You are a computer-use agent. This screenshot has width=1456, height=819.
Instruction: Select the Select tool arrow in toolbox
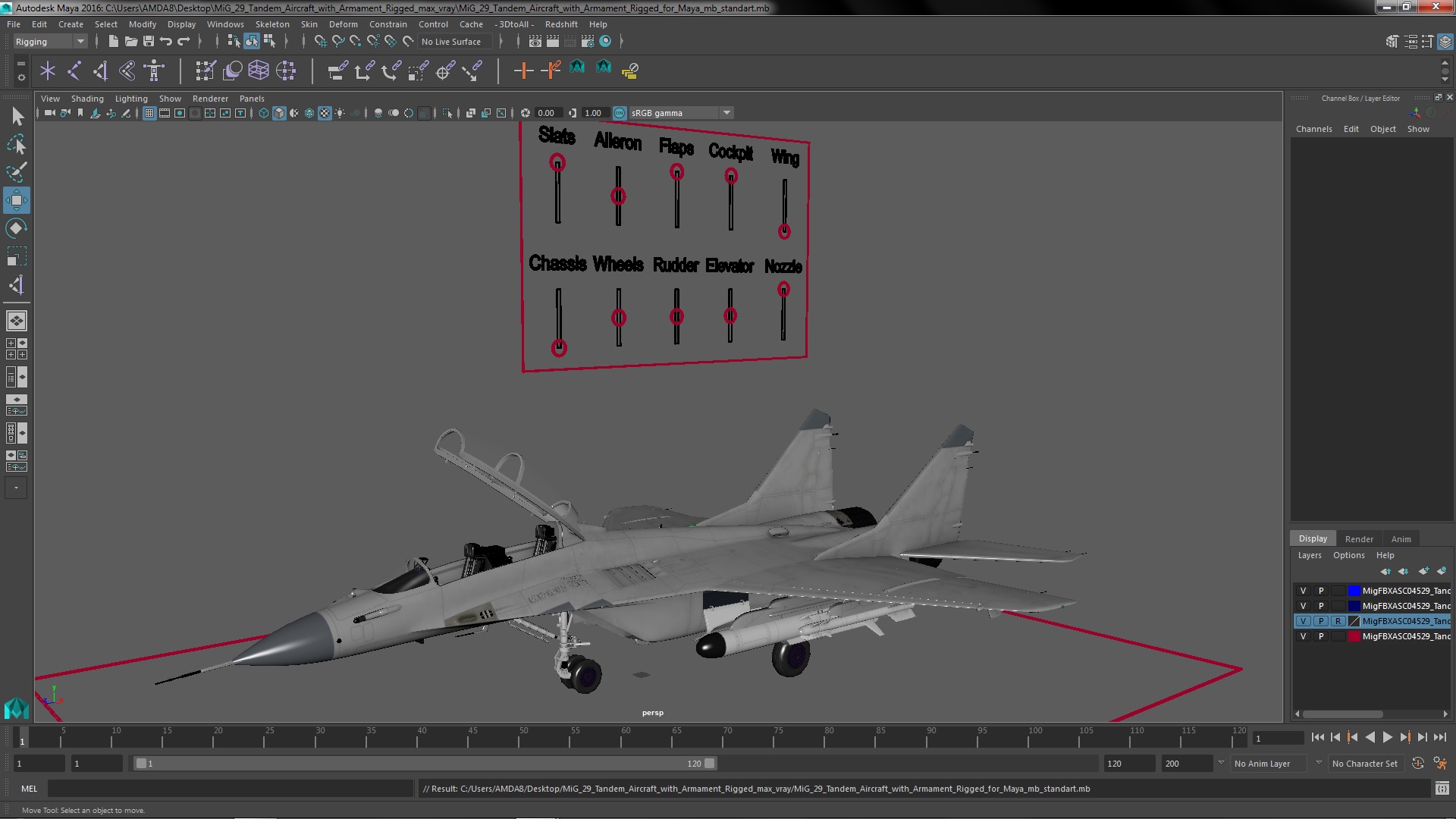pos(17,116)
